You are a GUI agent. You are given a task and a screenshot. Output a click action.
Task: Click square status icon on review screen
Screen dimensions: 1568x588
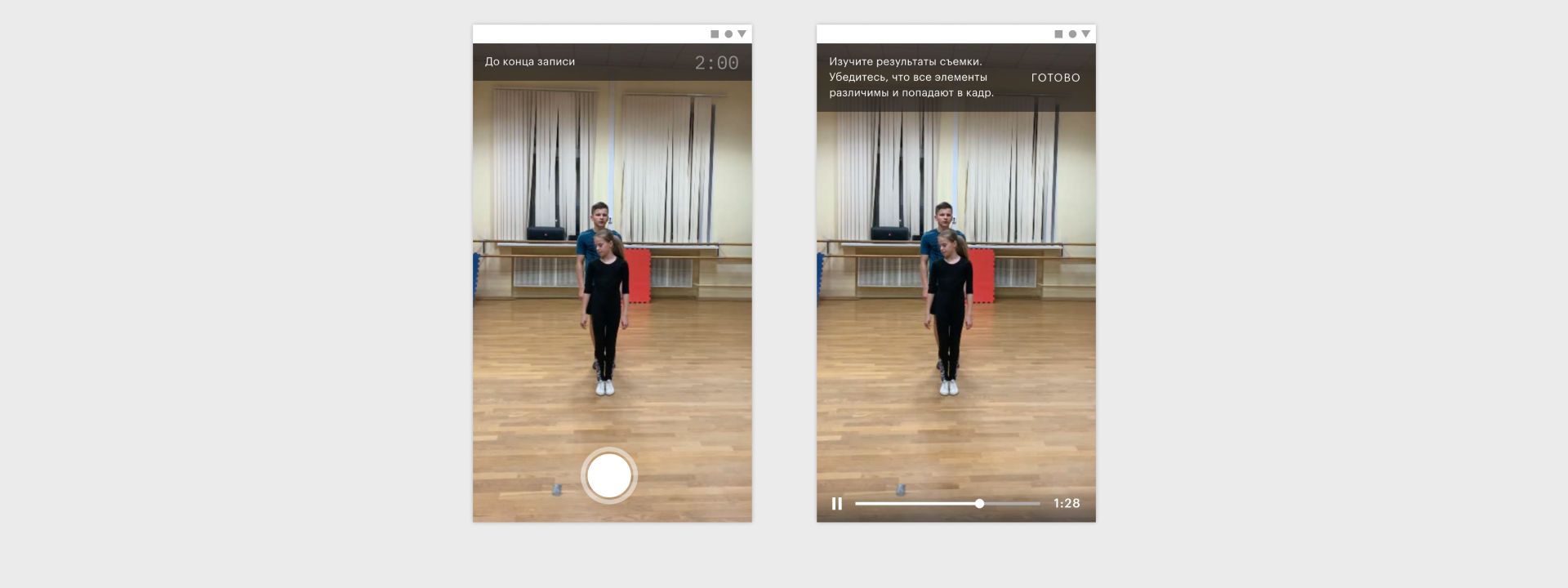[x=1058, y=34]
